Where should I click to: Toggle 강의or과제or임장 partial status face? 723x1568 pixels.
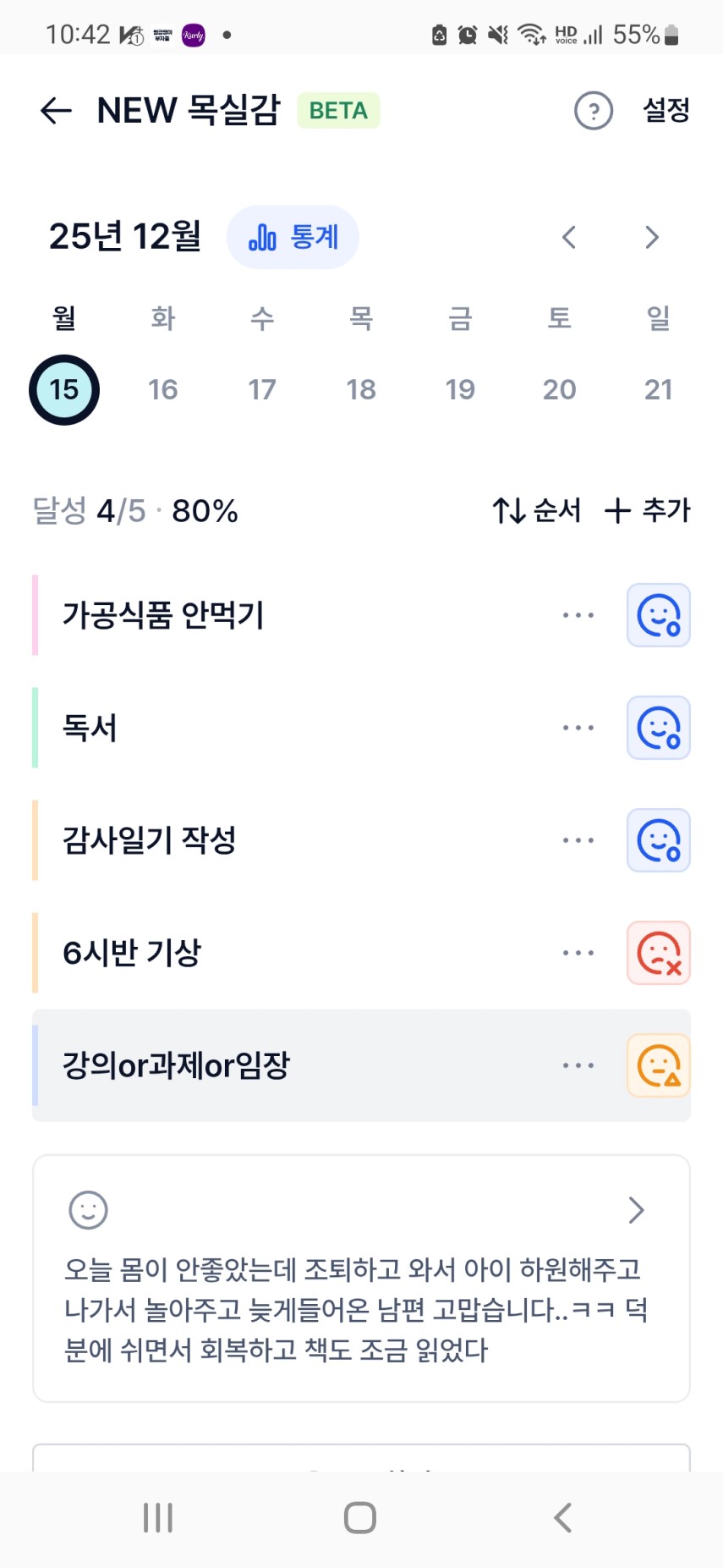point(658,1065)
